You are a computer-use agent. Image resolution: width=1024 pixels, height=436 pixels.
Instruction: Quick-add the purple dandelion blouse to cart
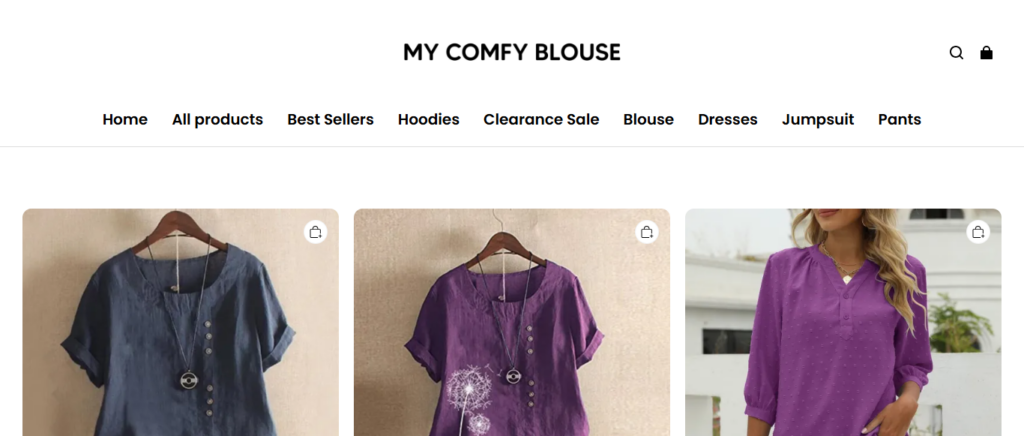(x=646, y=233)
